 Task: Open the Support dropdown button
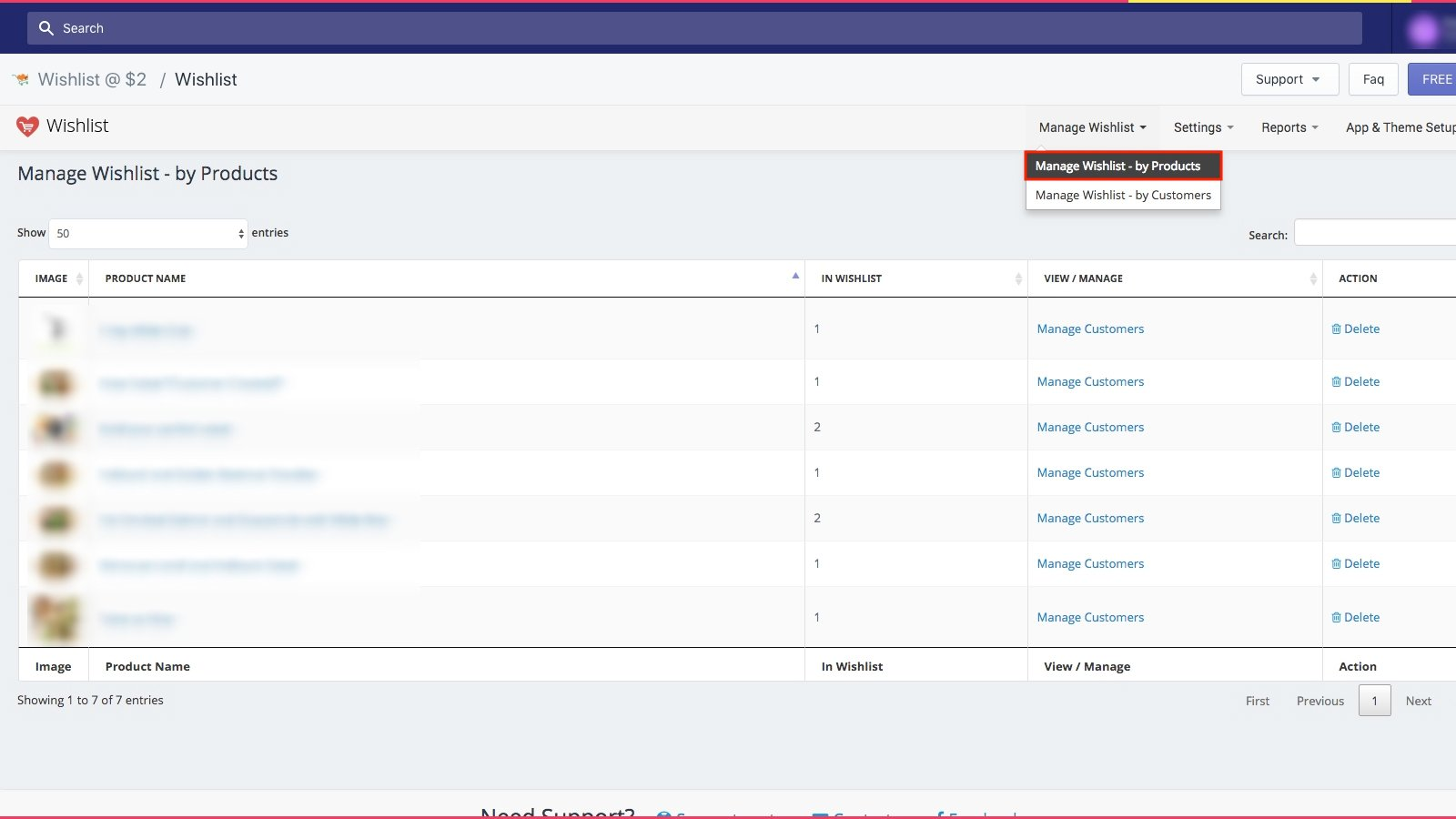(1289, 79)
